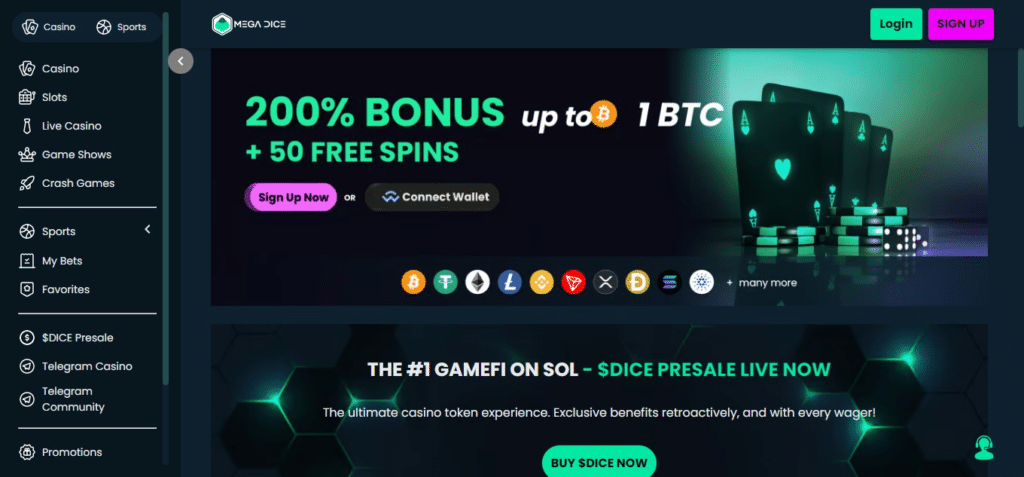Click the Bitcoin coin icon
Image resolution: width=1024 pixels, height=477 pixels.
click(413, 282)
